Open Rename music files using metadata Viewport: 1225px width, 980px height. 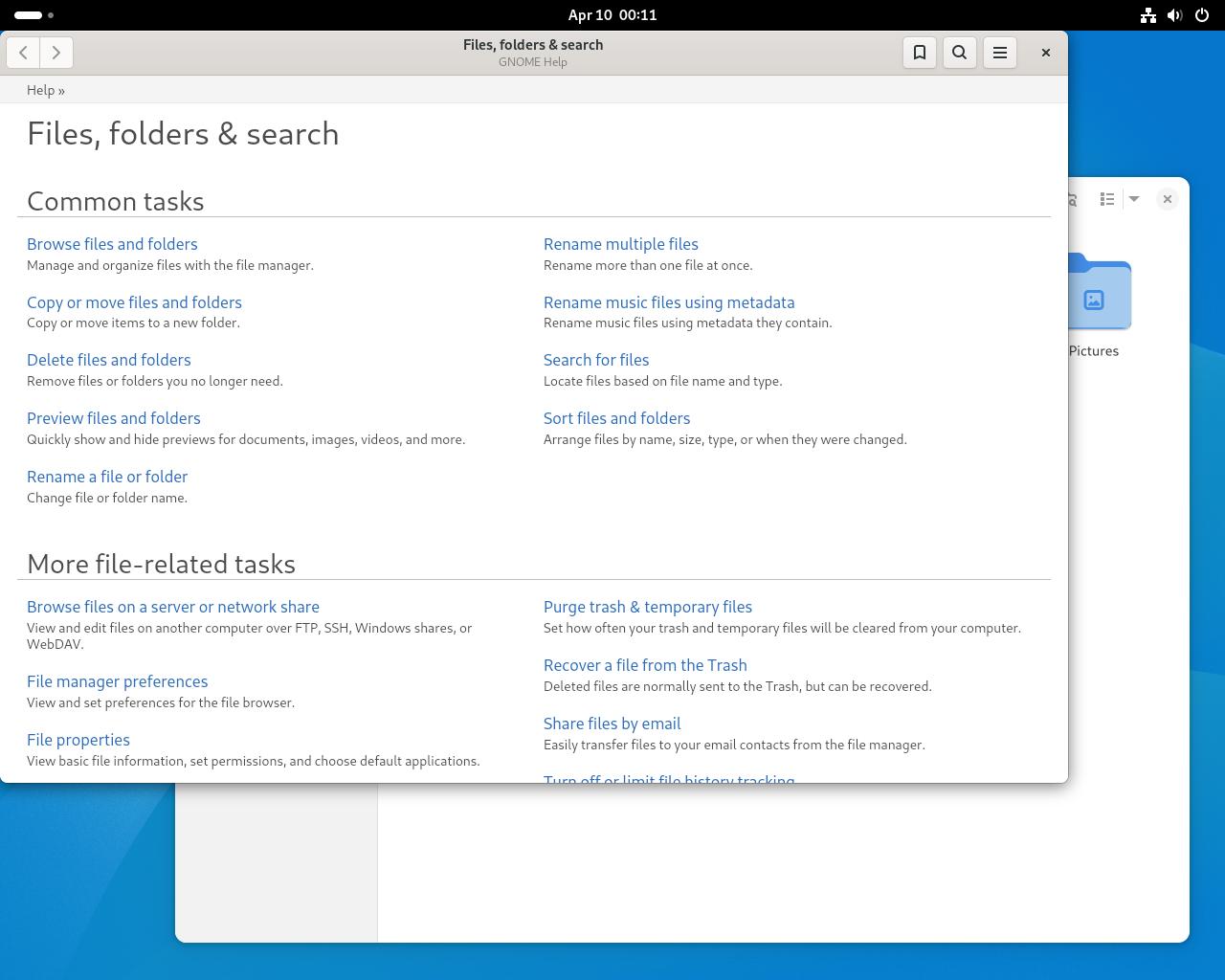[669, 302]
